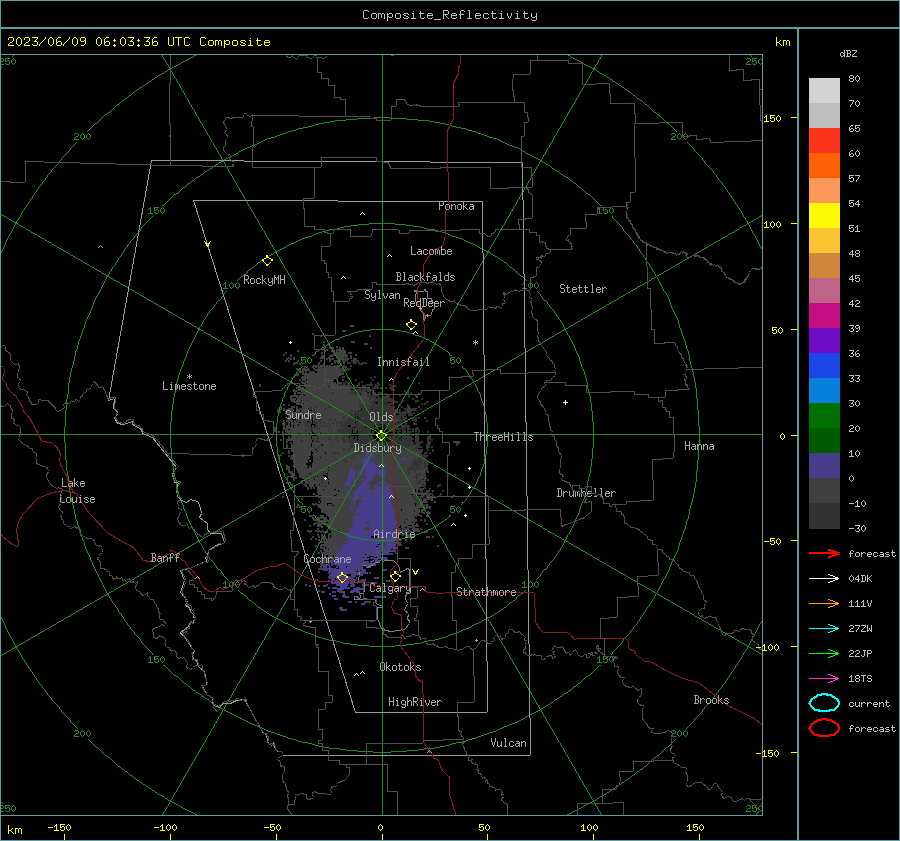Click the HighRiver town label
Viewport: 900px width, 841px height.
[415, 702]
